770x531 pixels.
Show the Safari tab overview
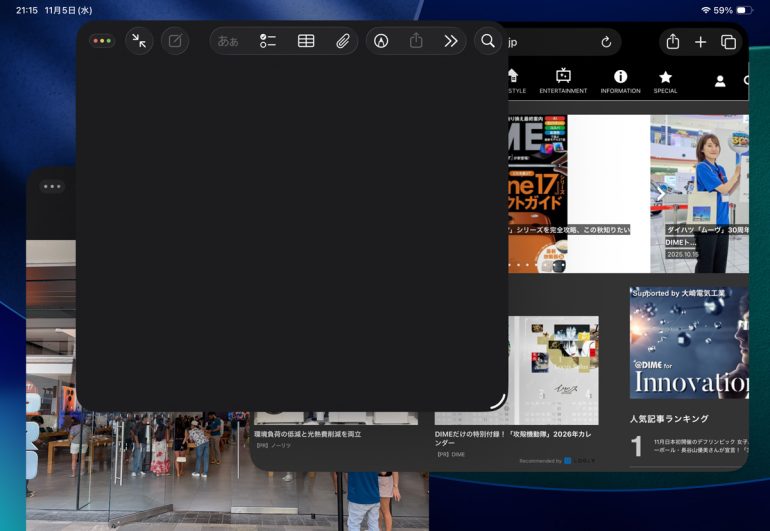click(x=728, y=42)
